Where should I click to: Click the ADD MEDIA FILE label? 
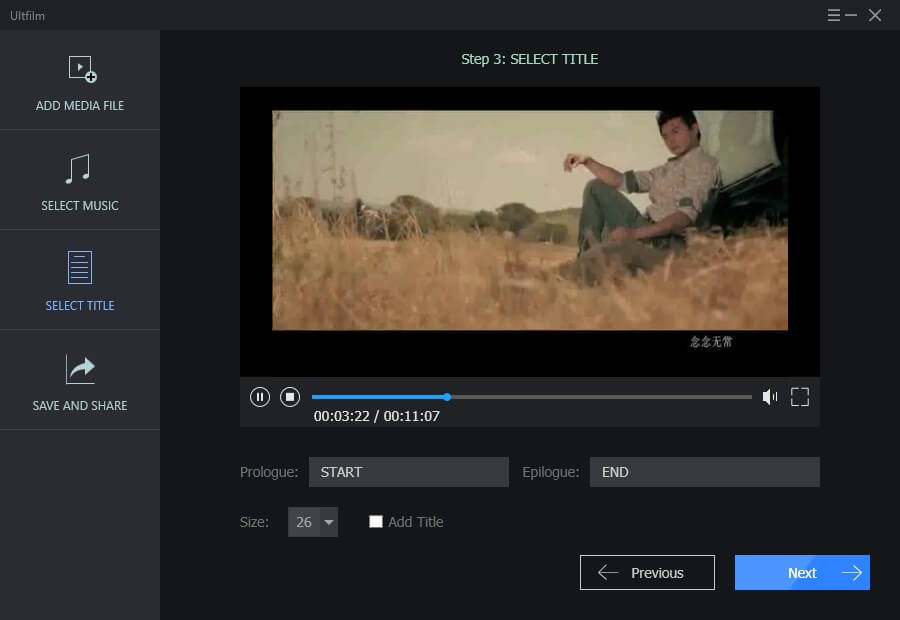click(80, 106)
